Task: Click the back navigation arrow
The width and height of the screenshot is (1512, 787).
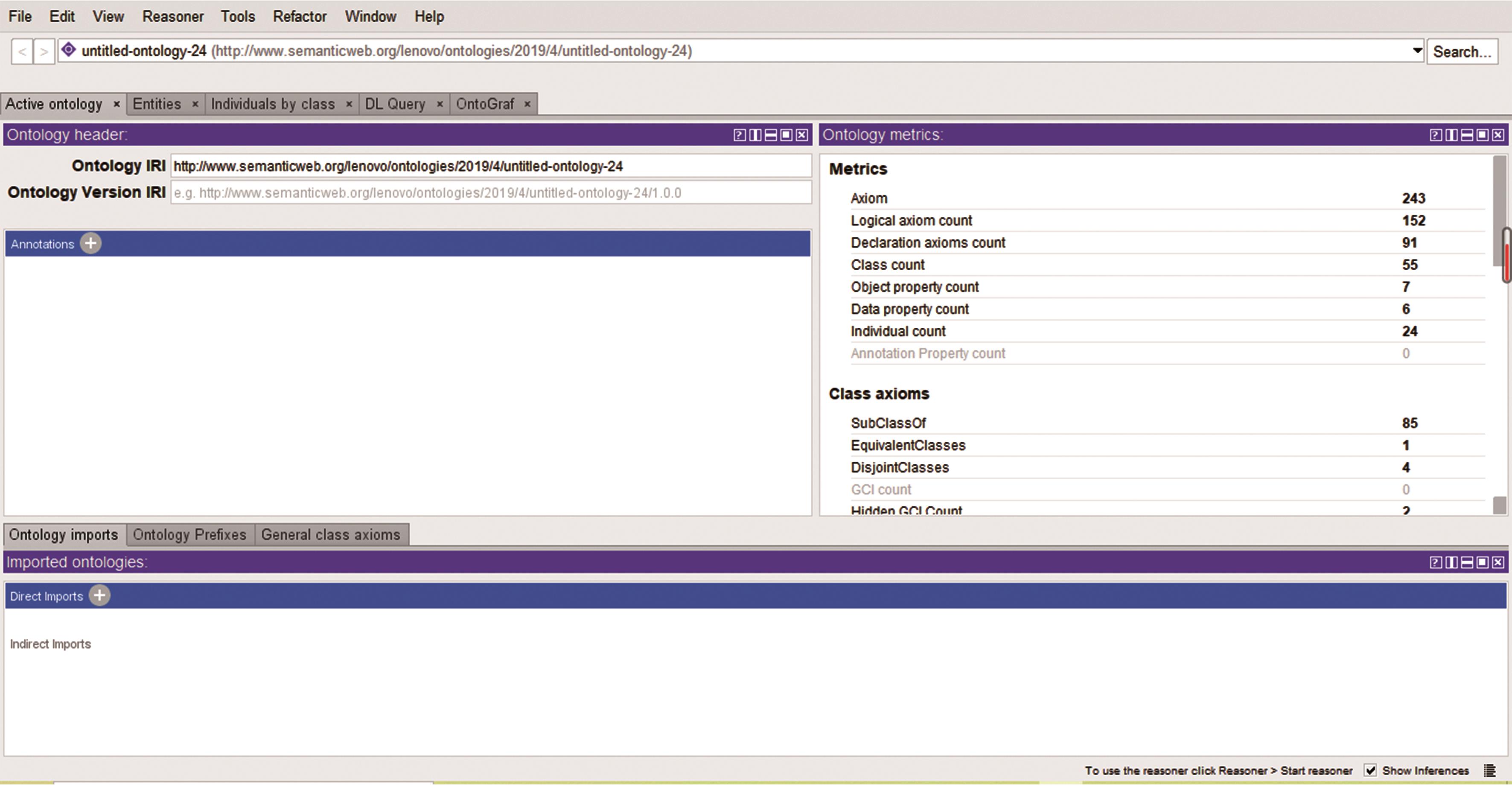Action: (x=22, y=52)
